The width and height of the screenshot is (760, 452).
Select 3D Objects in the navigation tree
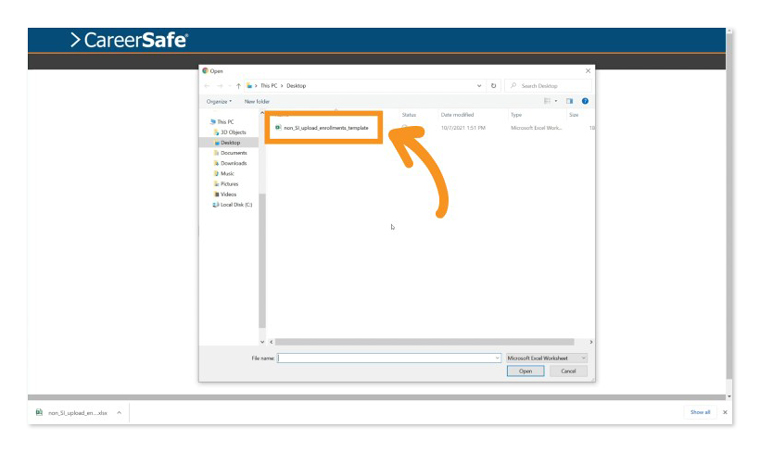[x=230, y=132]
